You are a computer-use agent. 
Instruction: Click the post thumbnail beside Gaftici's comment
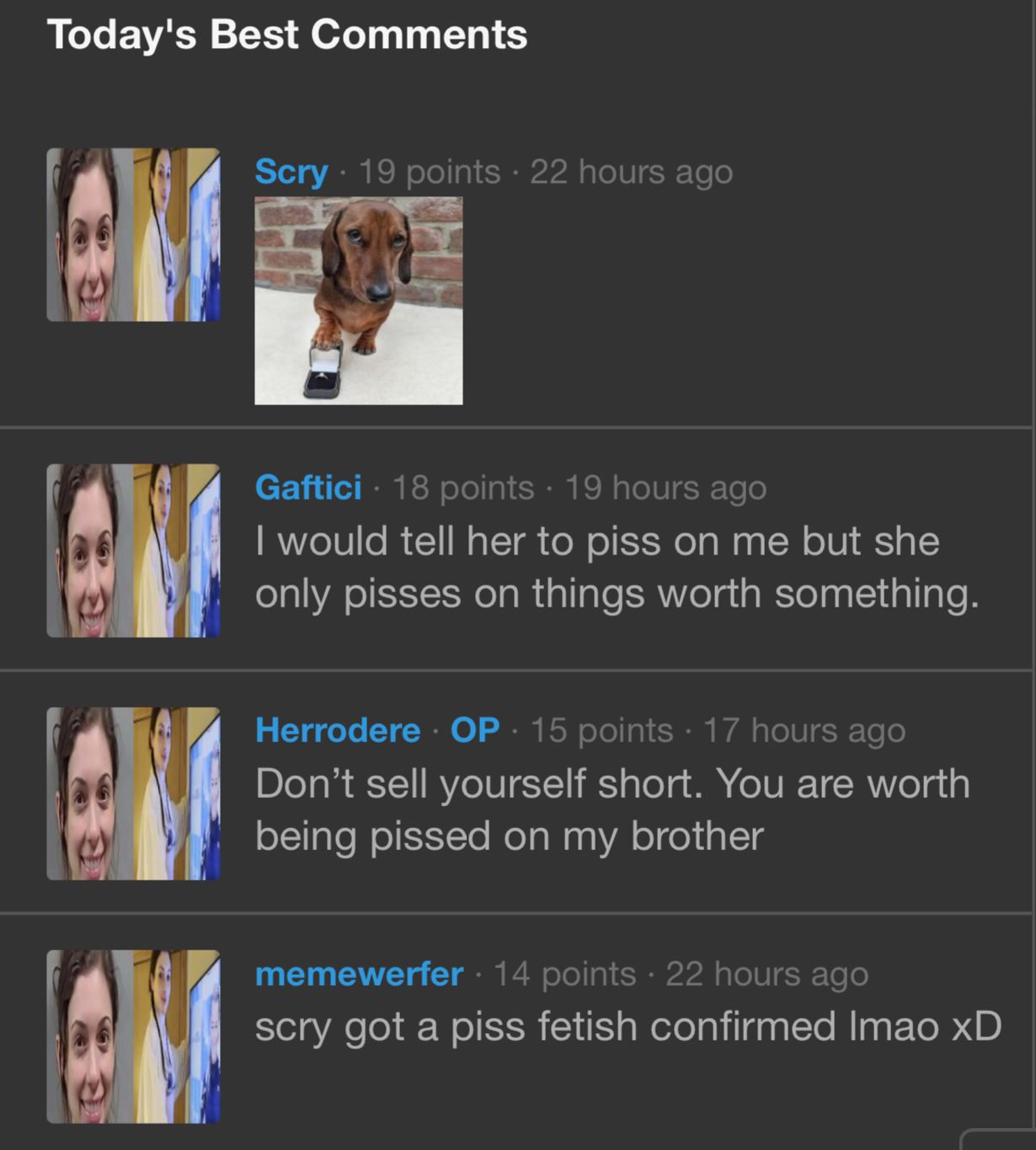133,550
